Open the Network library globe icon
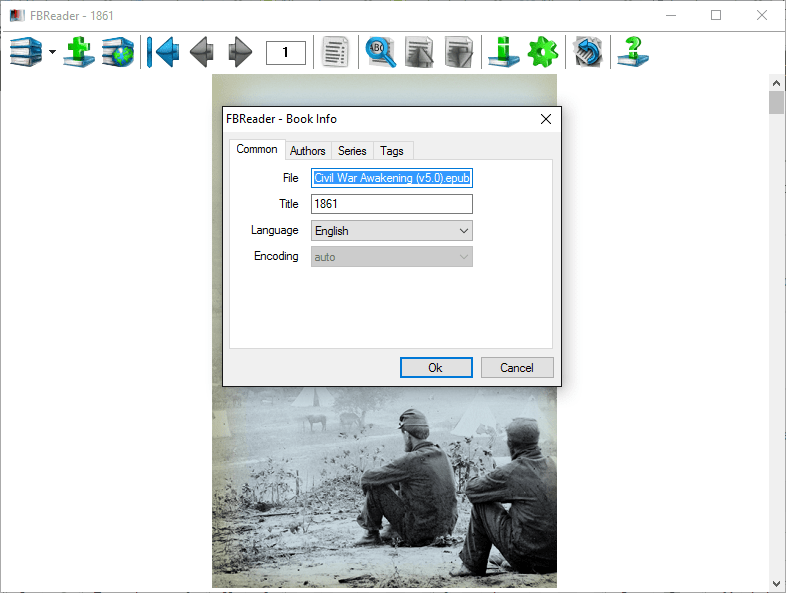The height and width of the screenshot is (593, 786). pyautogui.click(x=117, y=51)
